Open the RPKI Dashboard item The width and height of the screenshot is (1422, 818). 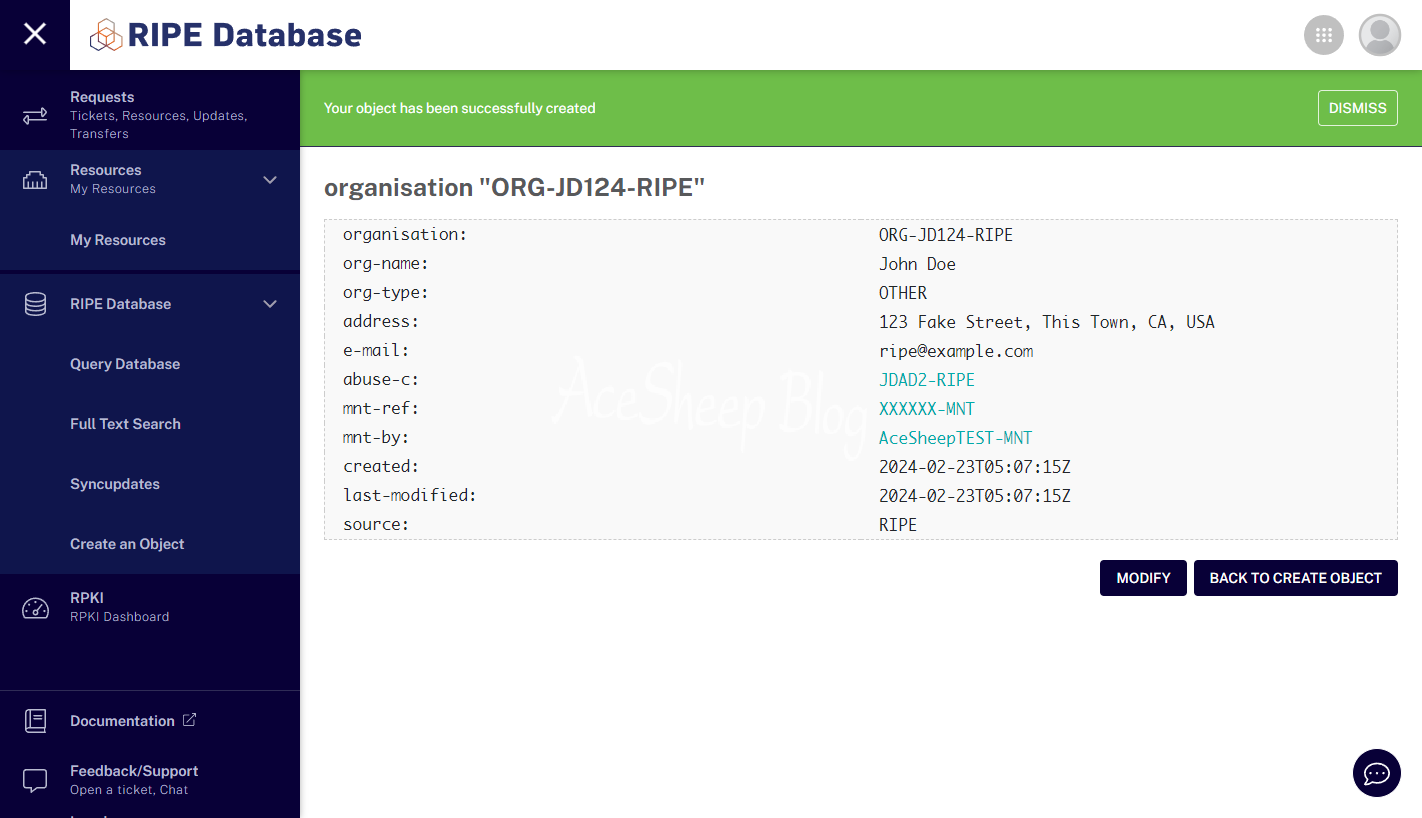click(x=150, y=607)
